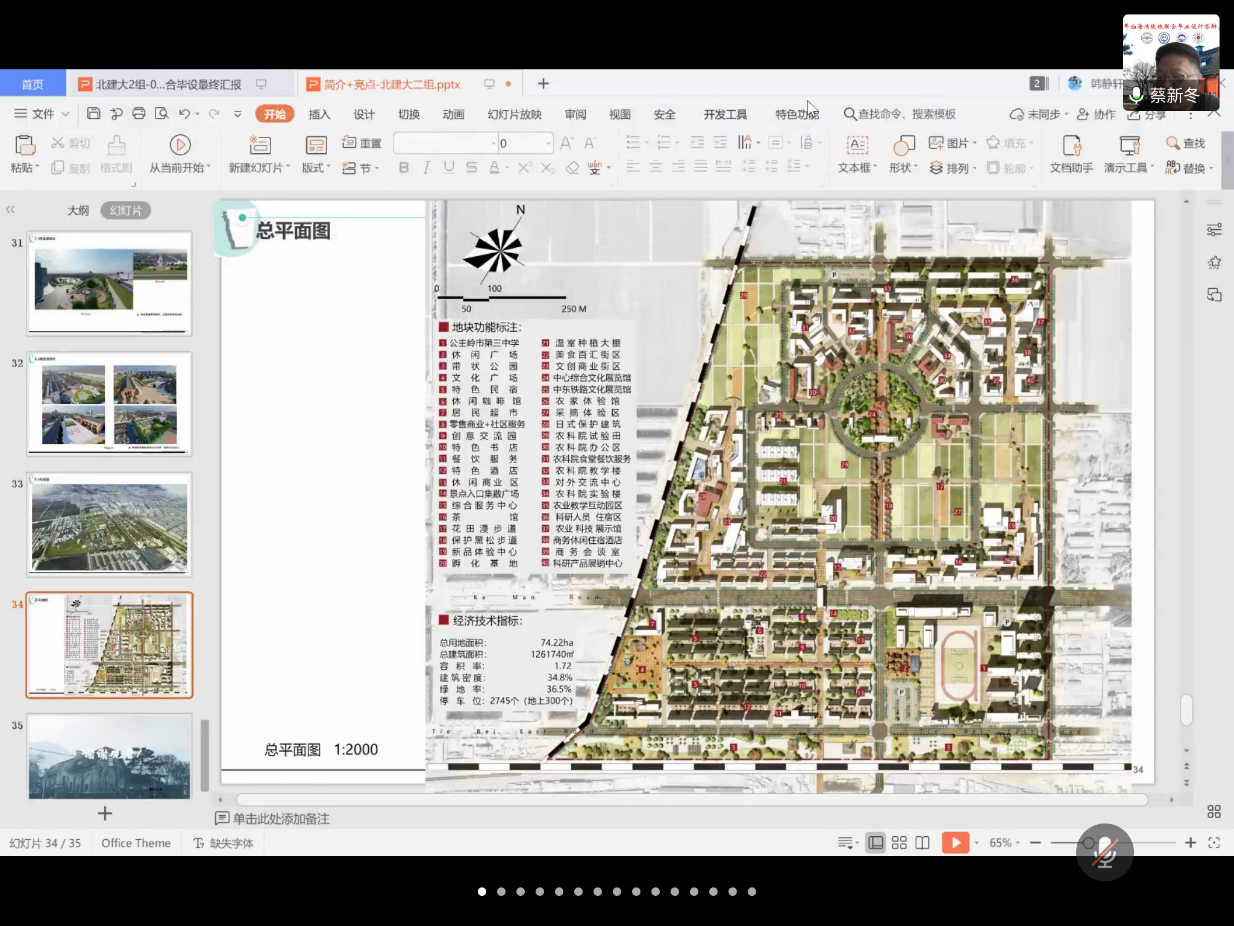Click the Save icon in quick access toolbar
1234x926 pixels.
tap(94, 114)
